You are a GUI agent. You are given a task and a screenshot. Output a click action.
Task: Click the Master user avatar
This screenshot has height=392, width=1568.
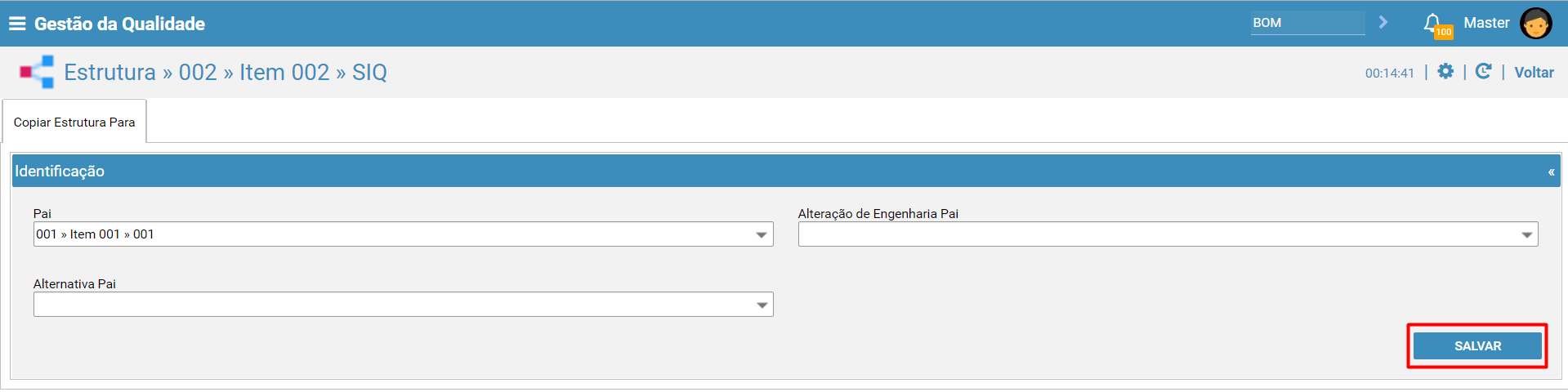click(1535, 23)
